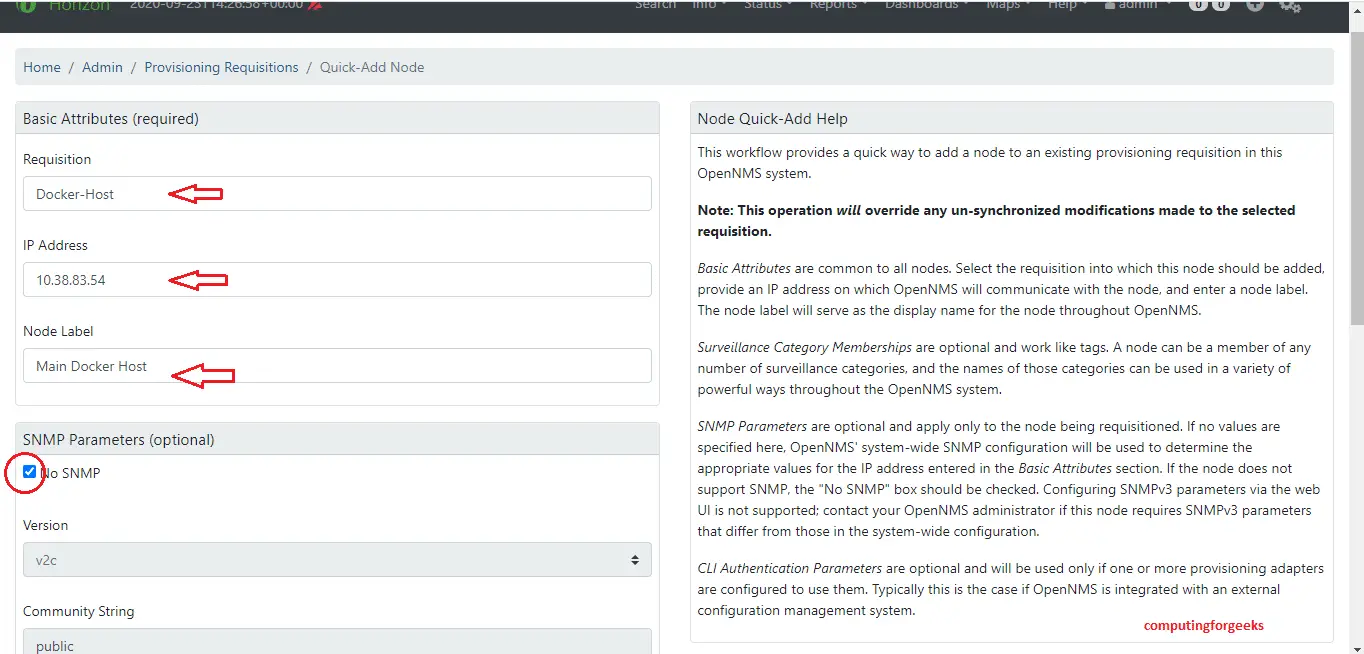Open the Maps menu
This screenshot has width=1364, height=654.
tap(1007, 5)
